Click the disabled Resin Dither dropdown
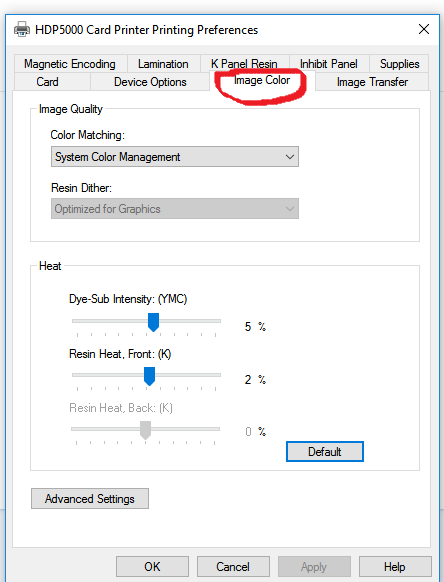The height and width of the screenshot is (582, 444). (x=175, y=209)
